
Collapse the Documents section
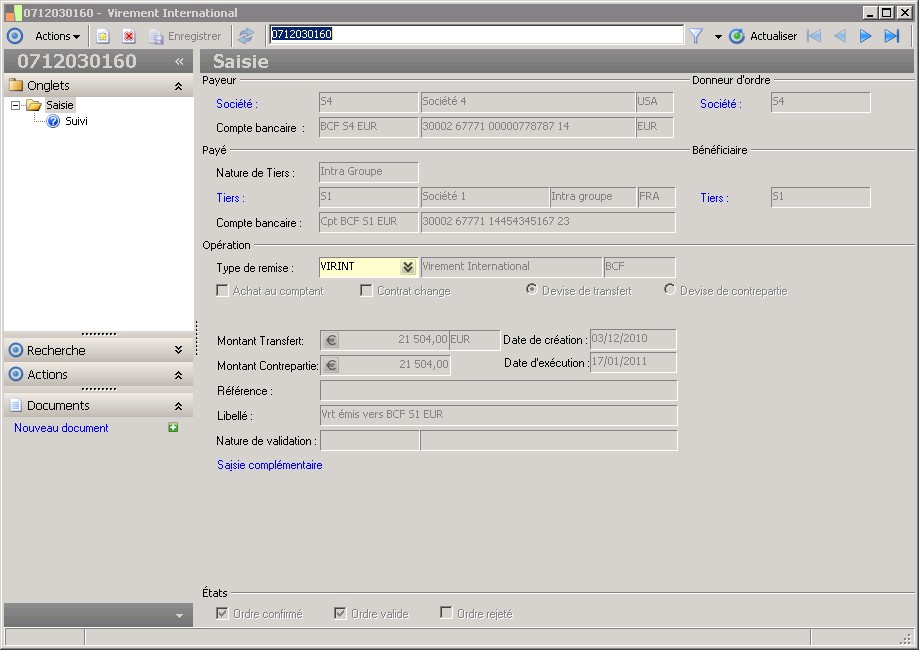[178, 406]
